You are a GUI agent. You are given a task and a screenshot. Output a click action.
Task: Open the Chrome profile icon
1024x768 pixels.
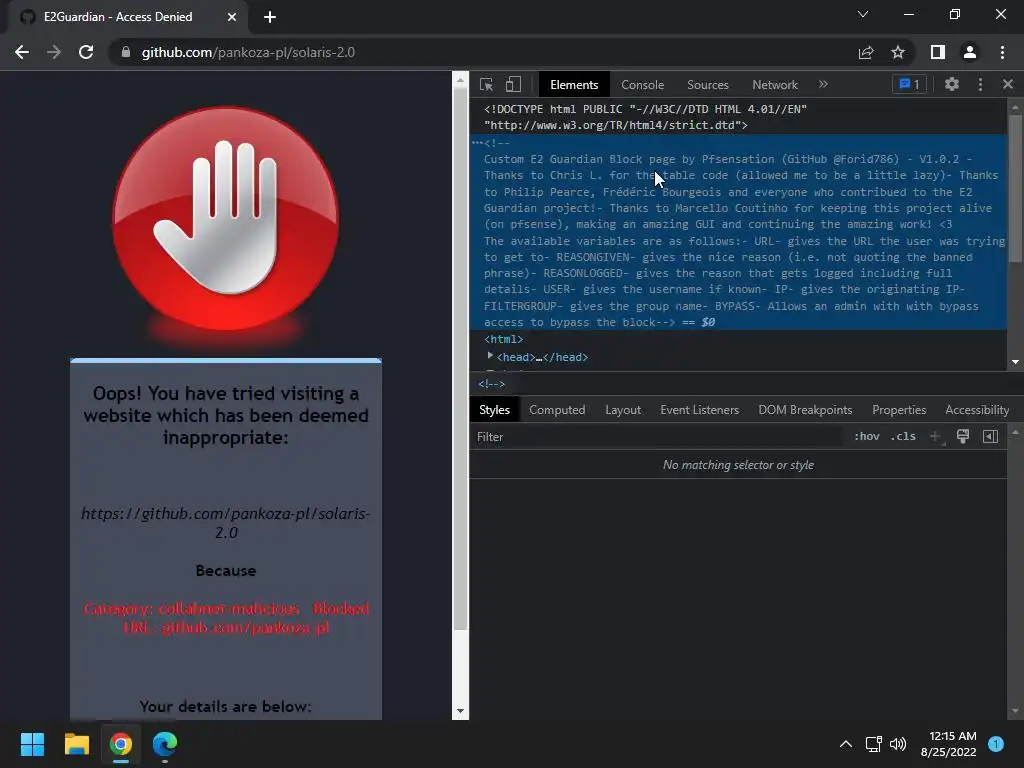tap(970, 52)
